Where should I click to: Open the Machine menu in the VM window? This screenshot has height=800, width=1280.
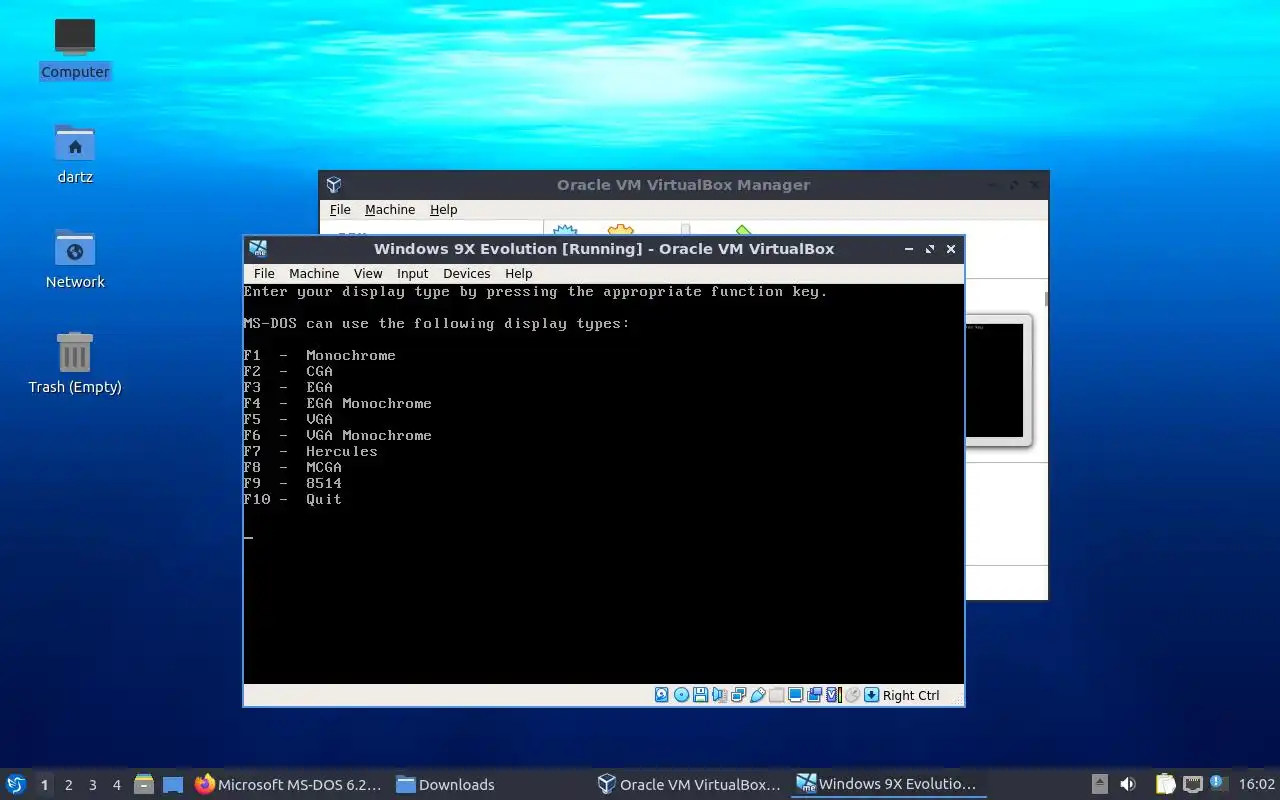[314, 273]
